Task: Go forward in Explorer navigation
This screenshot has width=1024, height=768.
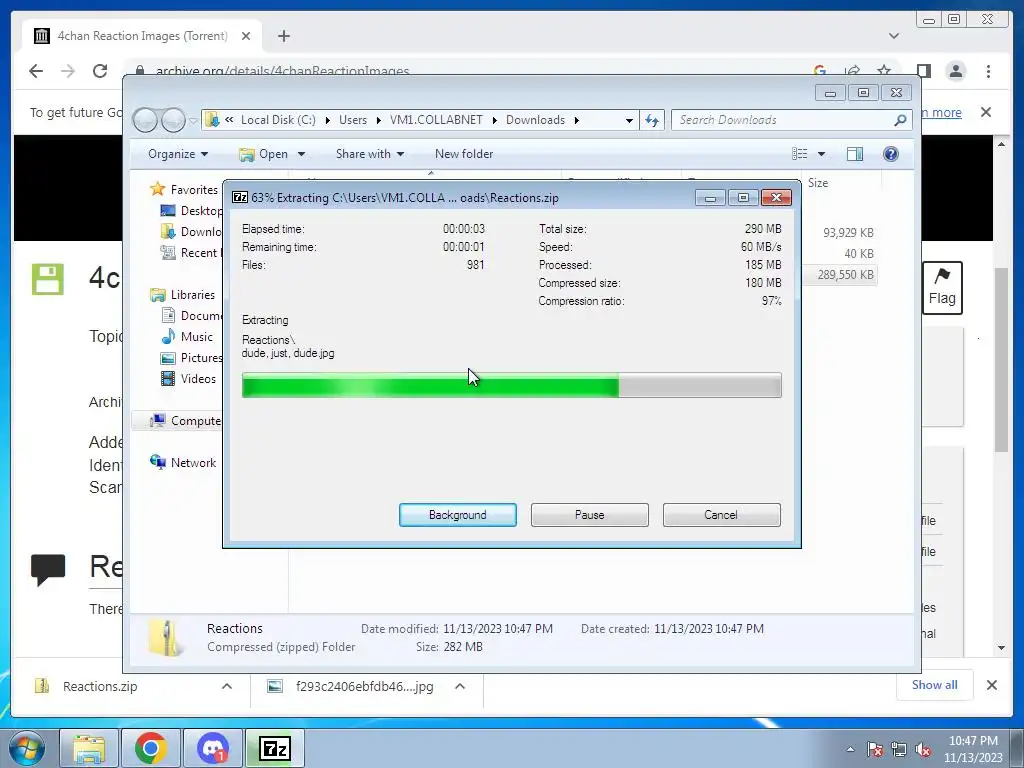Action: [x=173, y=120]
